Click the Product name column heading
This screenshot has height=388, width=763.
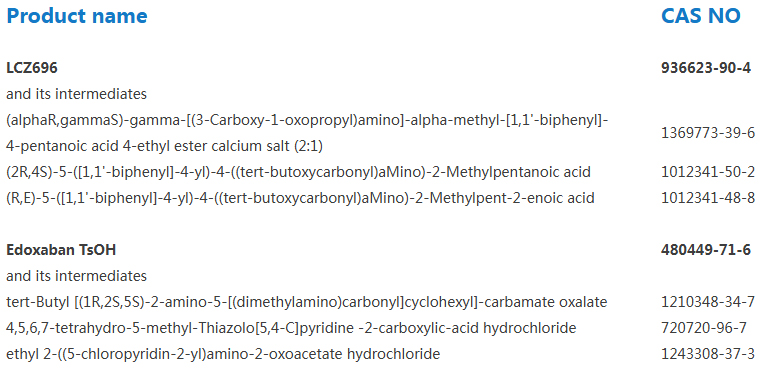pos(77,16)
